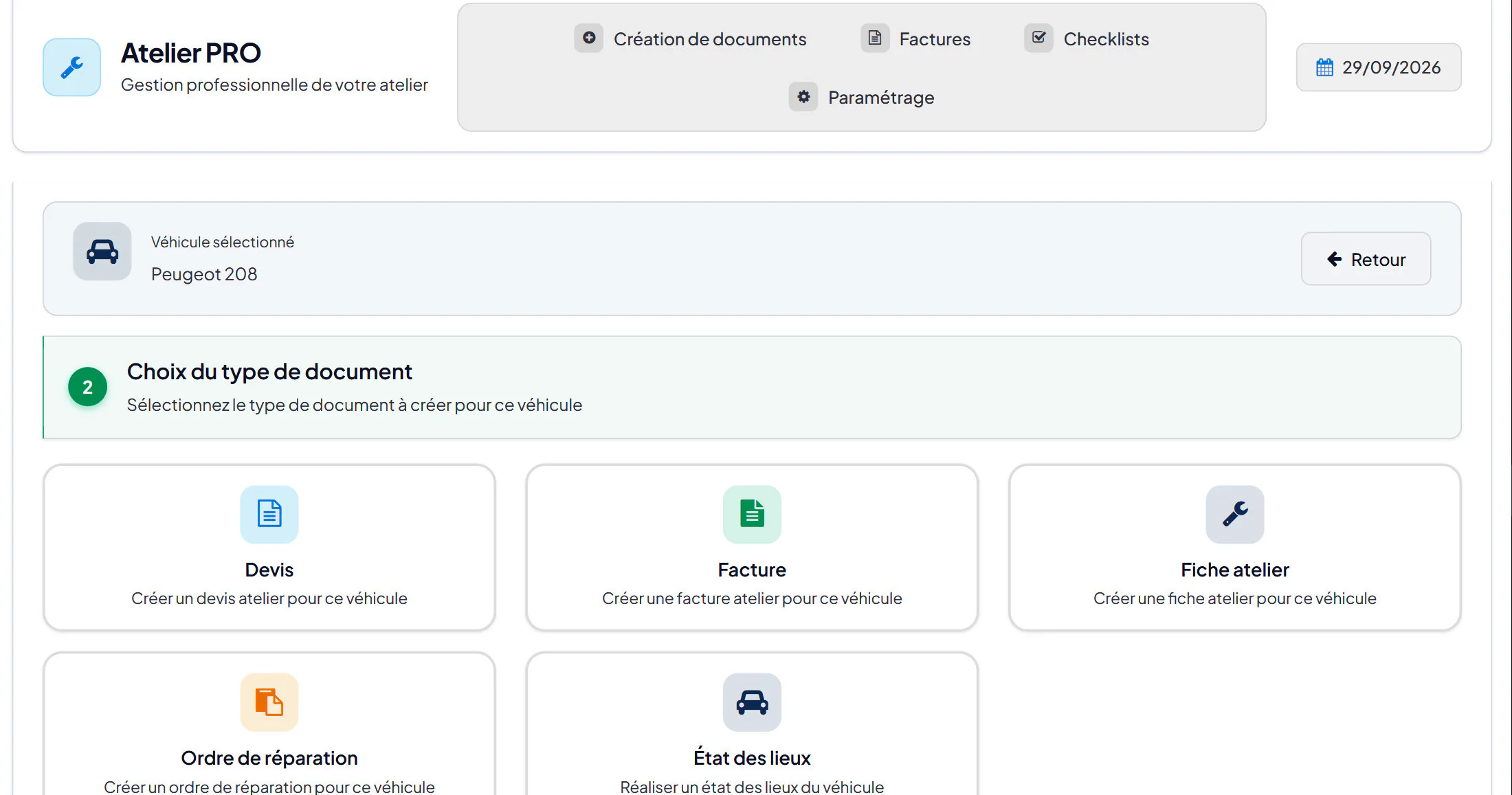Click 'Créer une fiche atelier pour ce véhicule'
Image resolution: width=1512 pixels, height=795 pixels.
[x=1235, y=598]
